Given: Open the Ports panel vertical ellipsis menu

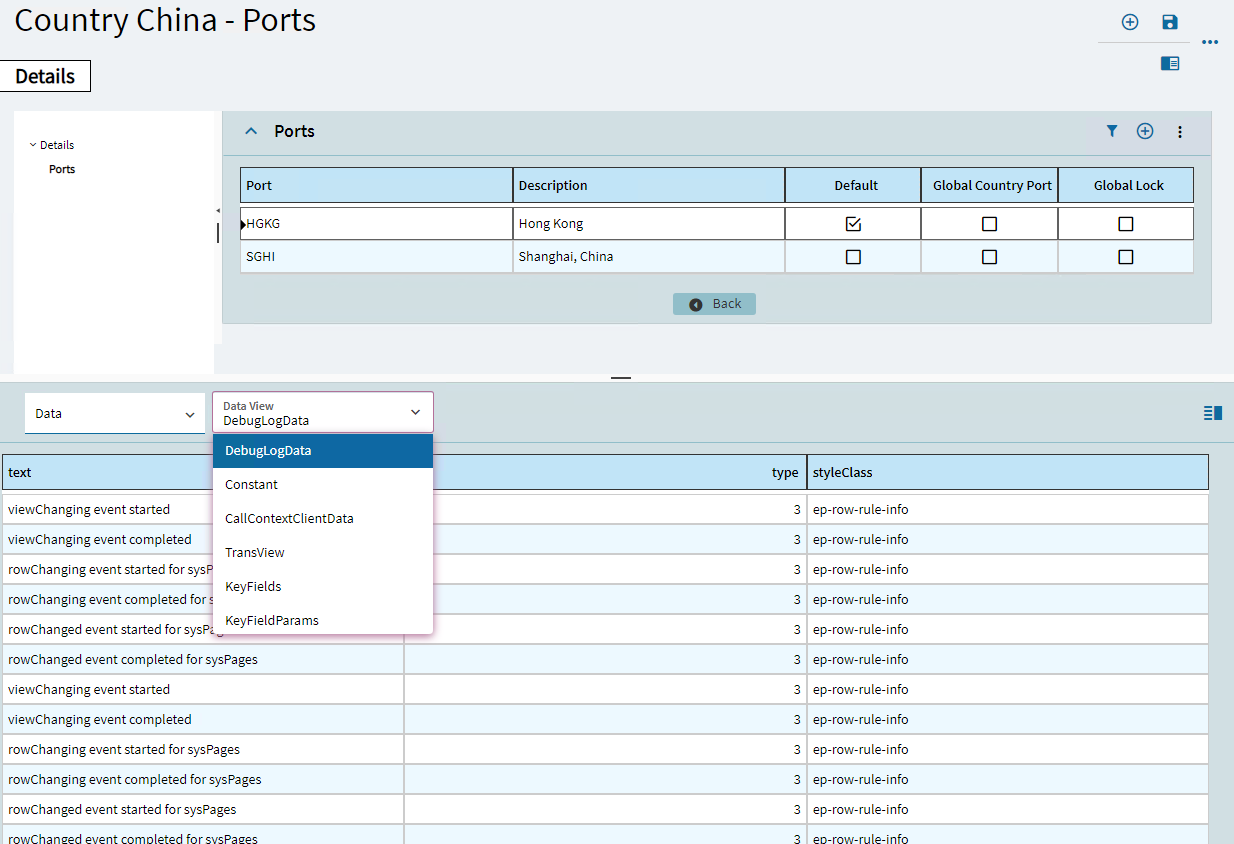Looking at the screenshot, I should click(x=1180, y=132).
